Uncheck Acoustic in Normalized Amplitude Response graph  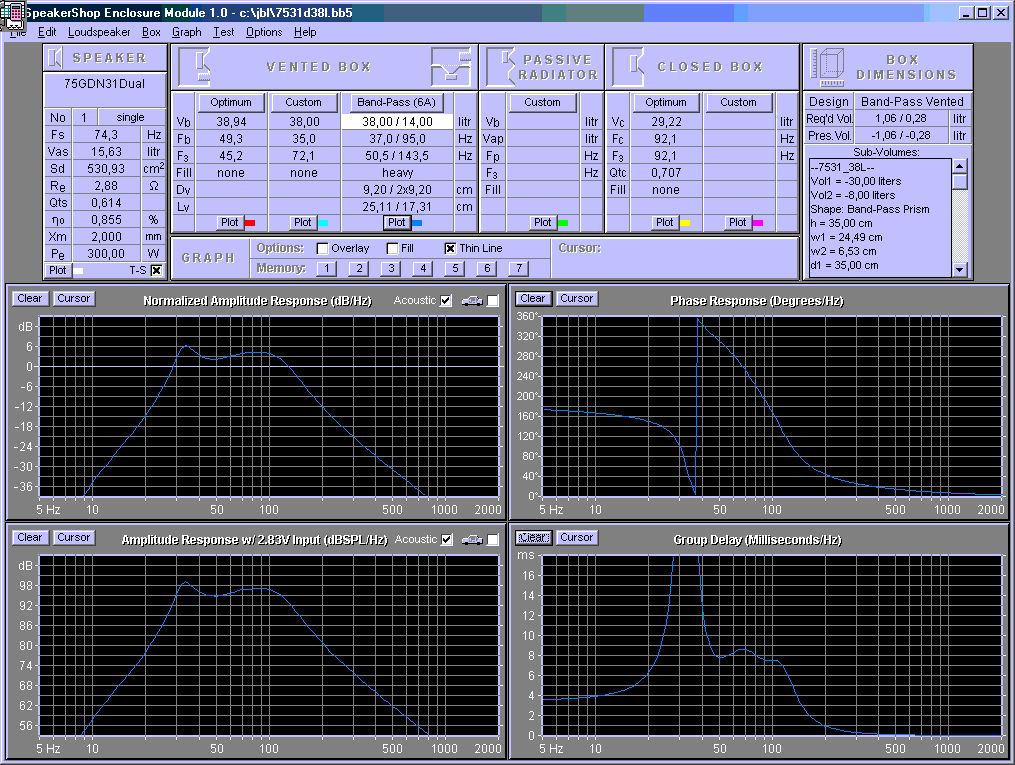click(445, 301)
